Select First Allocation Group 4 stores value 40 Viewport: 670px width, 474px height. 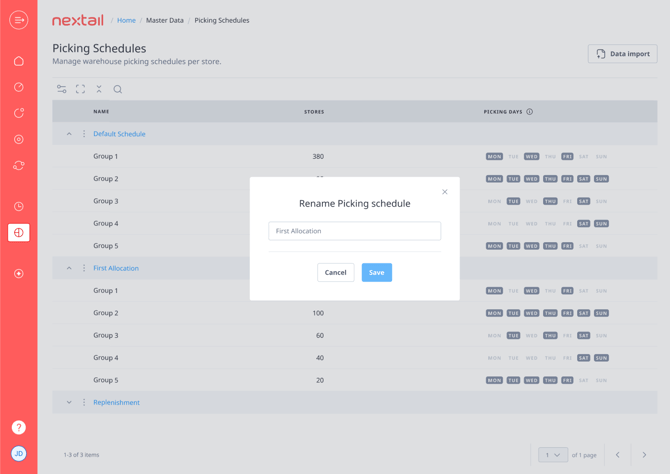click(320, 358)
